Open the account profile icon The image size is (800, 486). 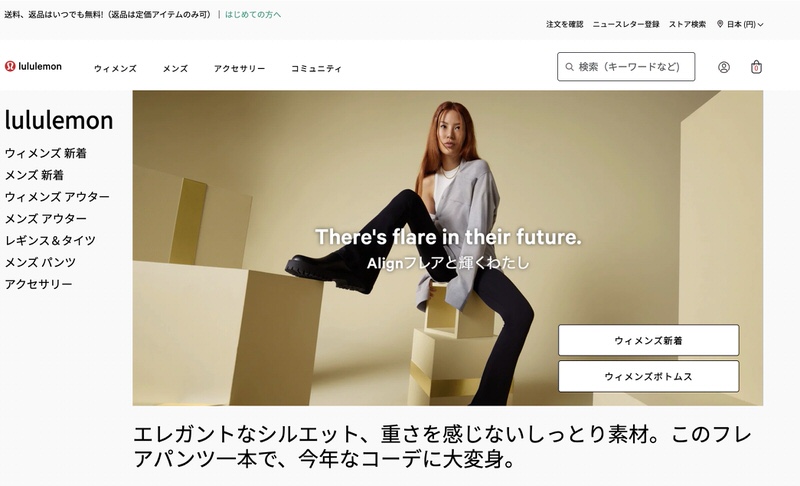[x=723, y=67]
